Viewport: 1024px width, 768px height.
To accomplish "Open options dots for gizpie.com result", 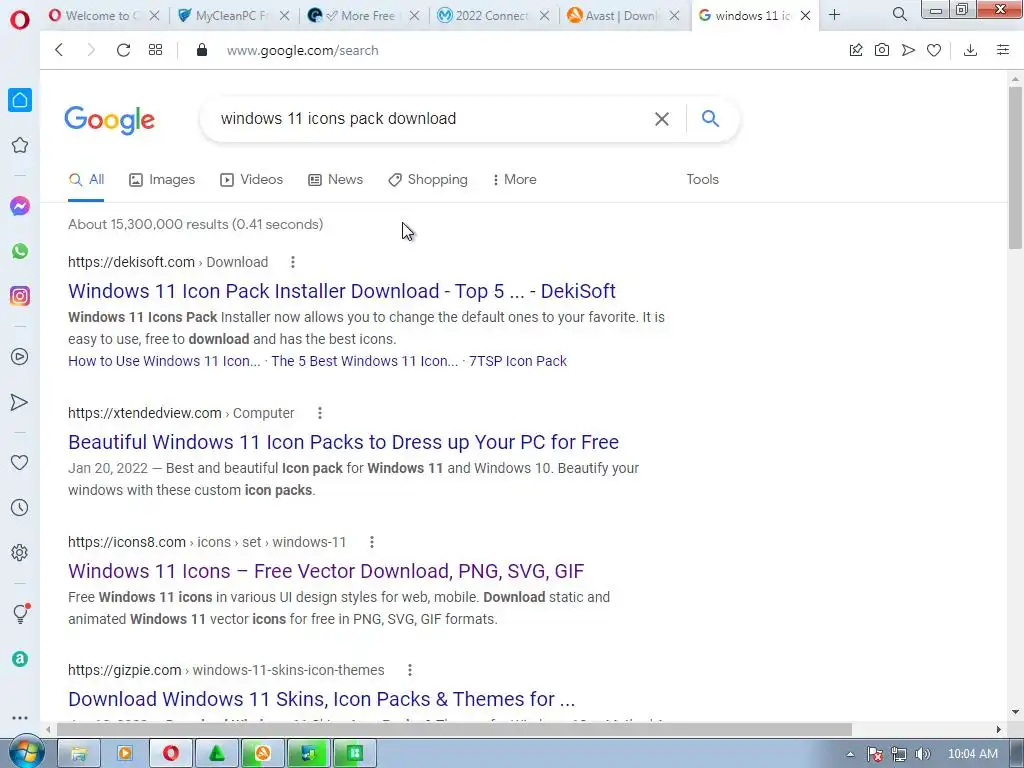I will 409,670.
